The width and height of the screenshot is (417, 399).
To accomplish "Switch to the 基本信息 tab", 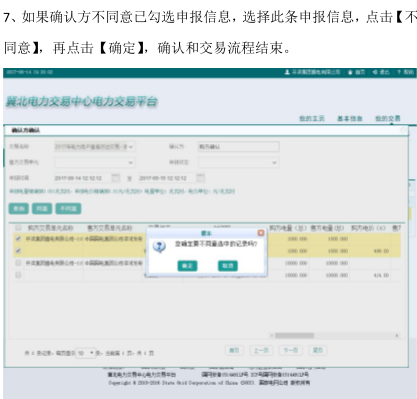I will (x=350, y=118).
